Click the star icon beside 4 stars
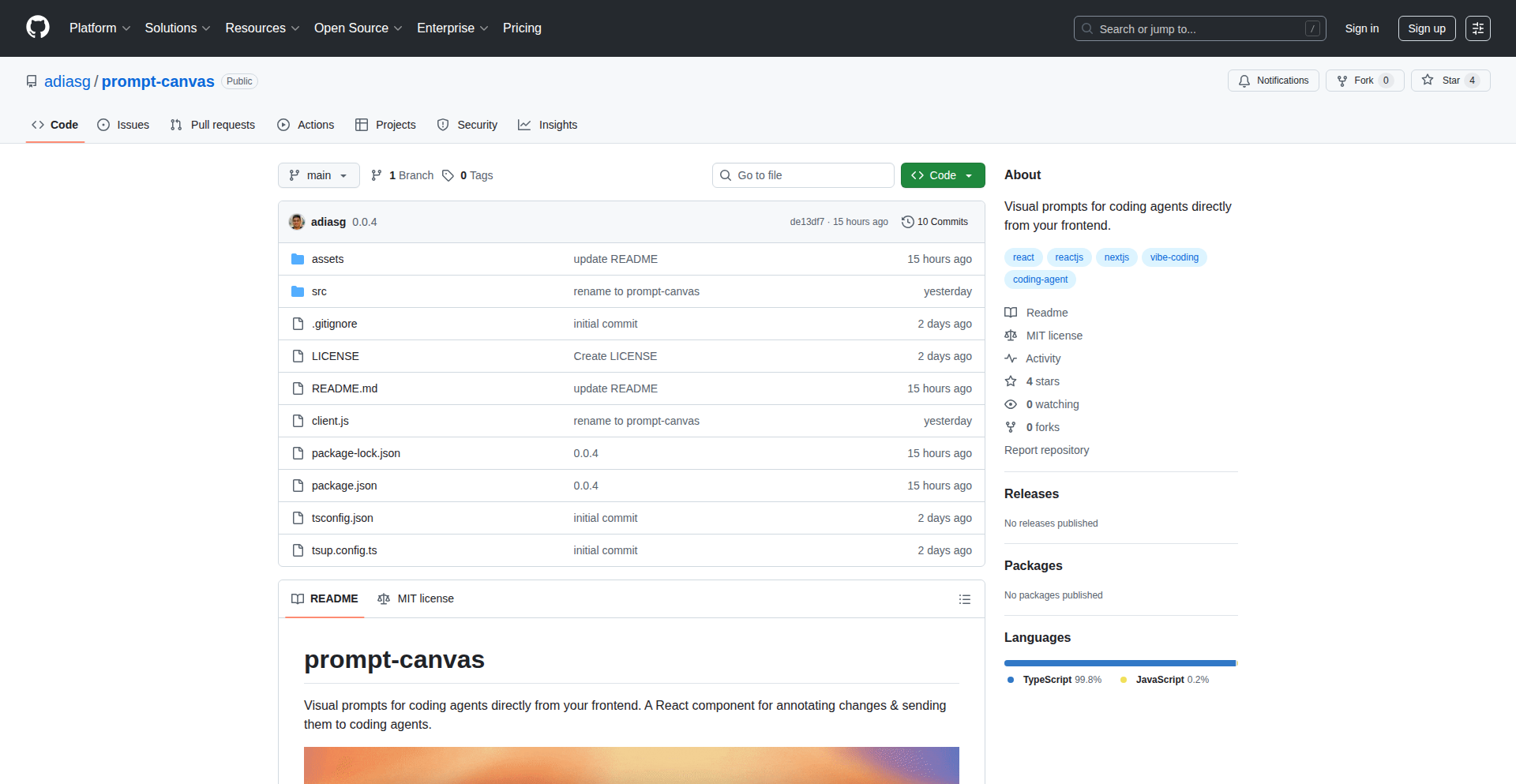 point(1011,381)
